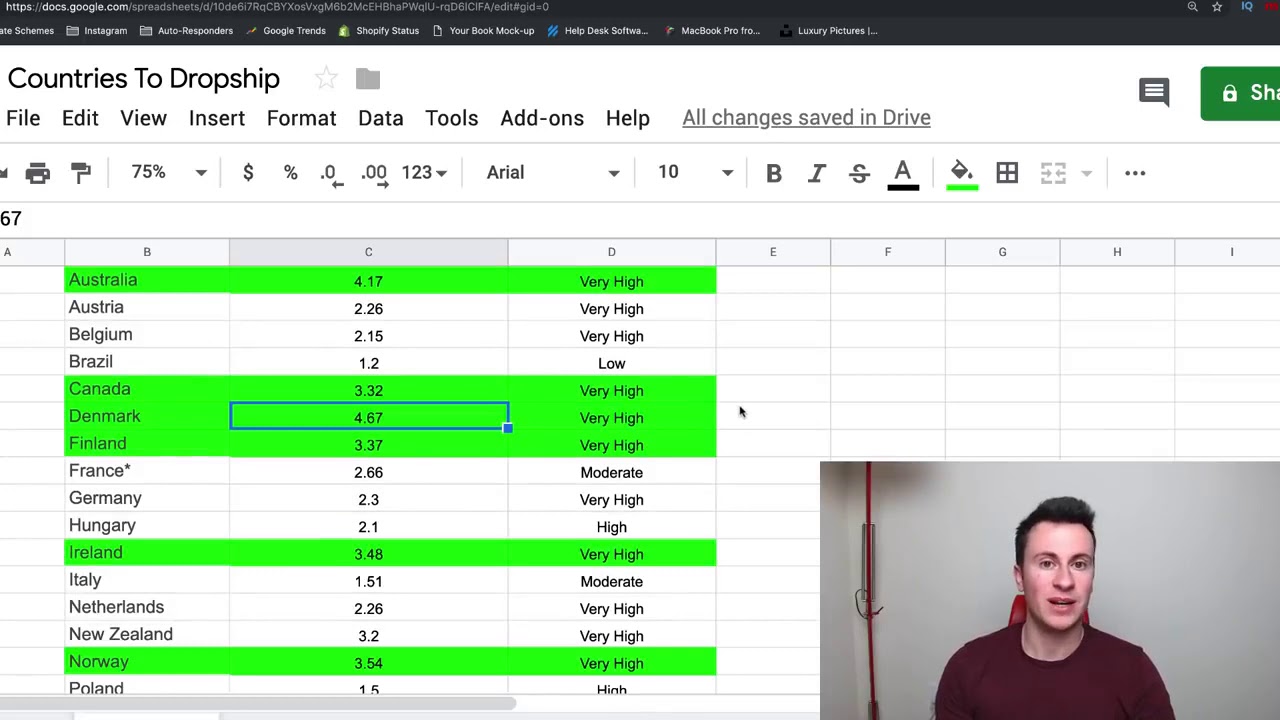Toggle strikethrough formatting

point(859,173)
